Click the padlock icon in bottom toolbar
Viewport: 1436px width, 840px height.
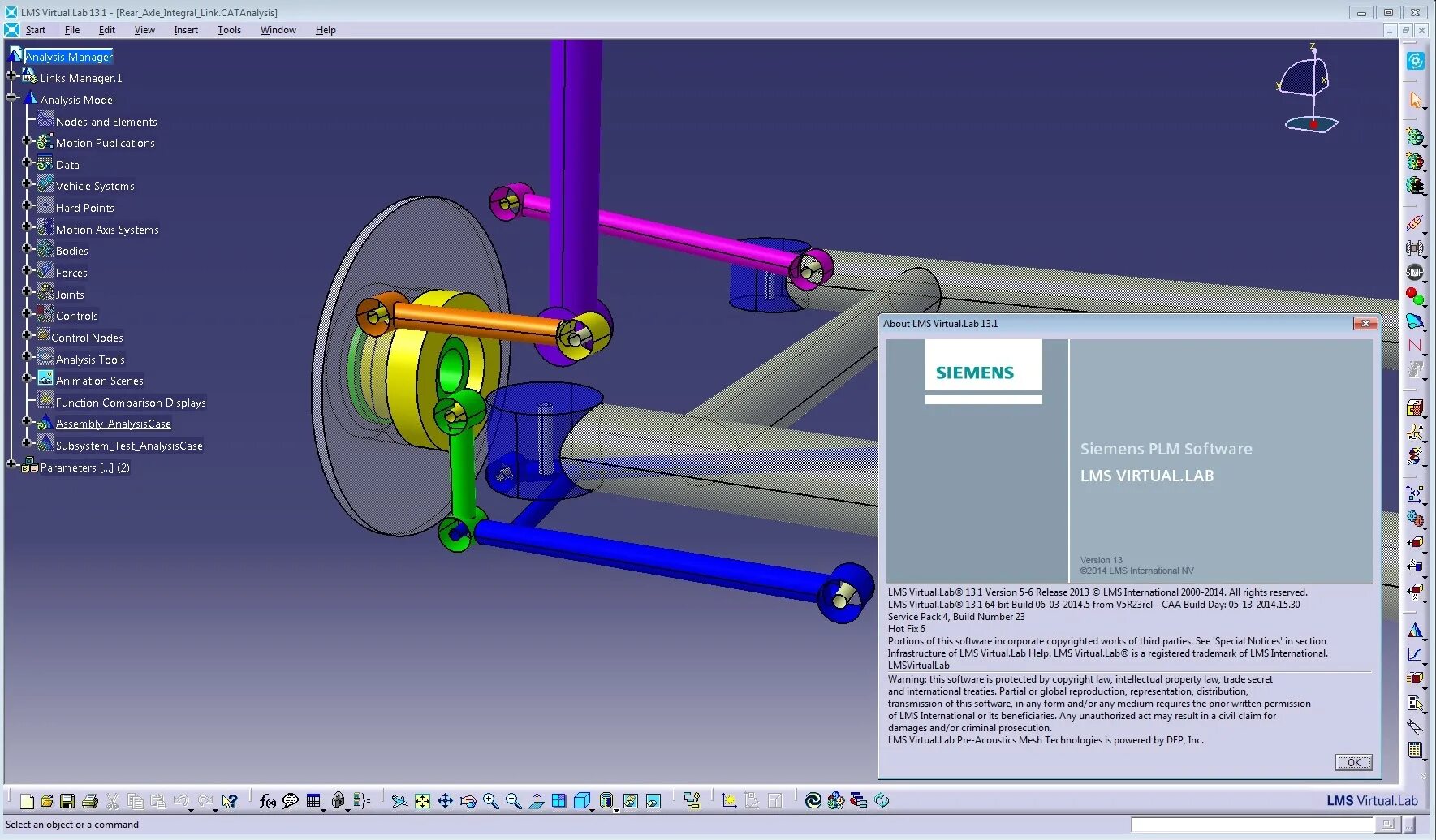click(x=339, y=801)
